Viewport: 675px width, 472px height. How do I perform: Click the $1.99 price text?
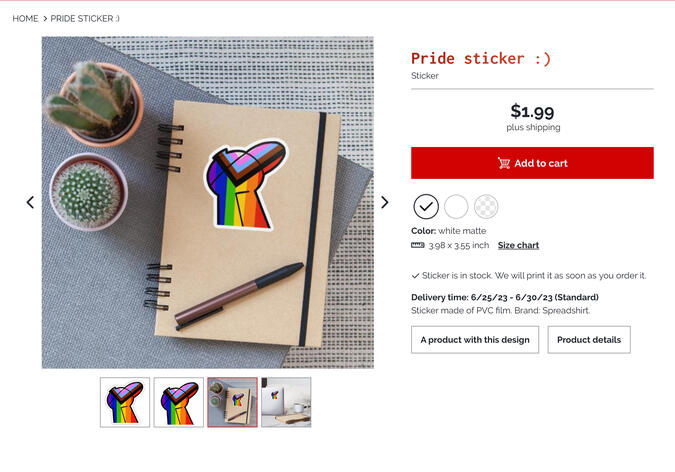[532, 111]
